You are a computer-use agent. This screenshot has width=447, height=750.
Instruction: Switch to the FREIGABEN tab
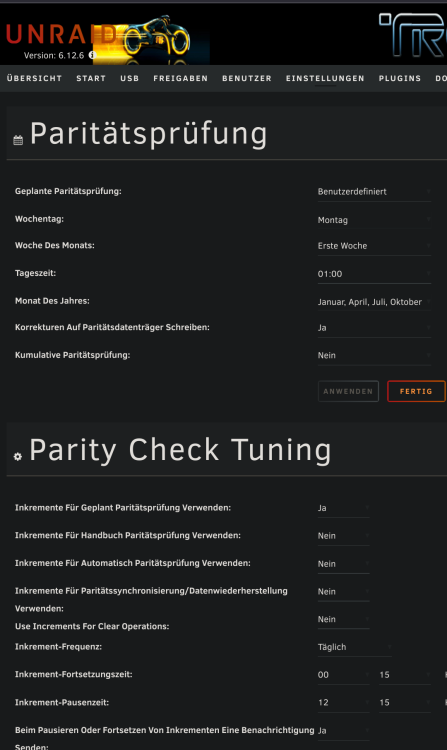(x=181, y=78)
